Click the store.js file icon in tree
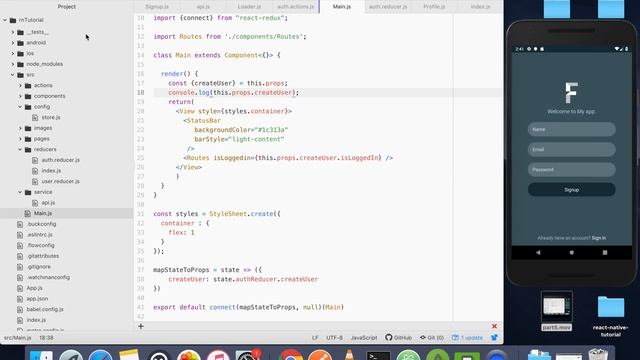The height and width of the screenshot is (360, 640). coord(35,118)
